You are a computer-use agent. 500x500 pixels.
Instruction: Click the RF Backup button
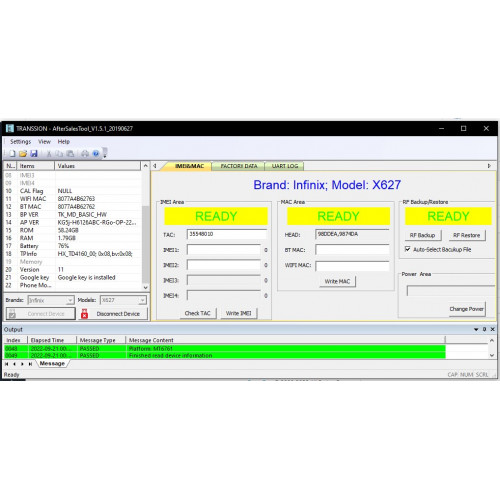[422, 235]
